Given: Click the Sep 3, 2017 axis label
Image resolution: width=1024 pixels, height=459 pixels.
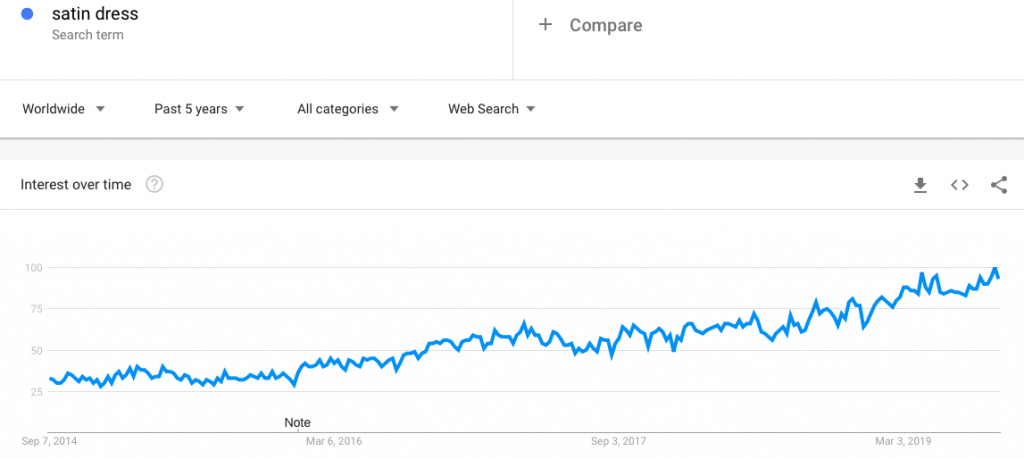Looking at the screenshot, I should coord(618,441).
